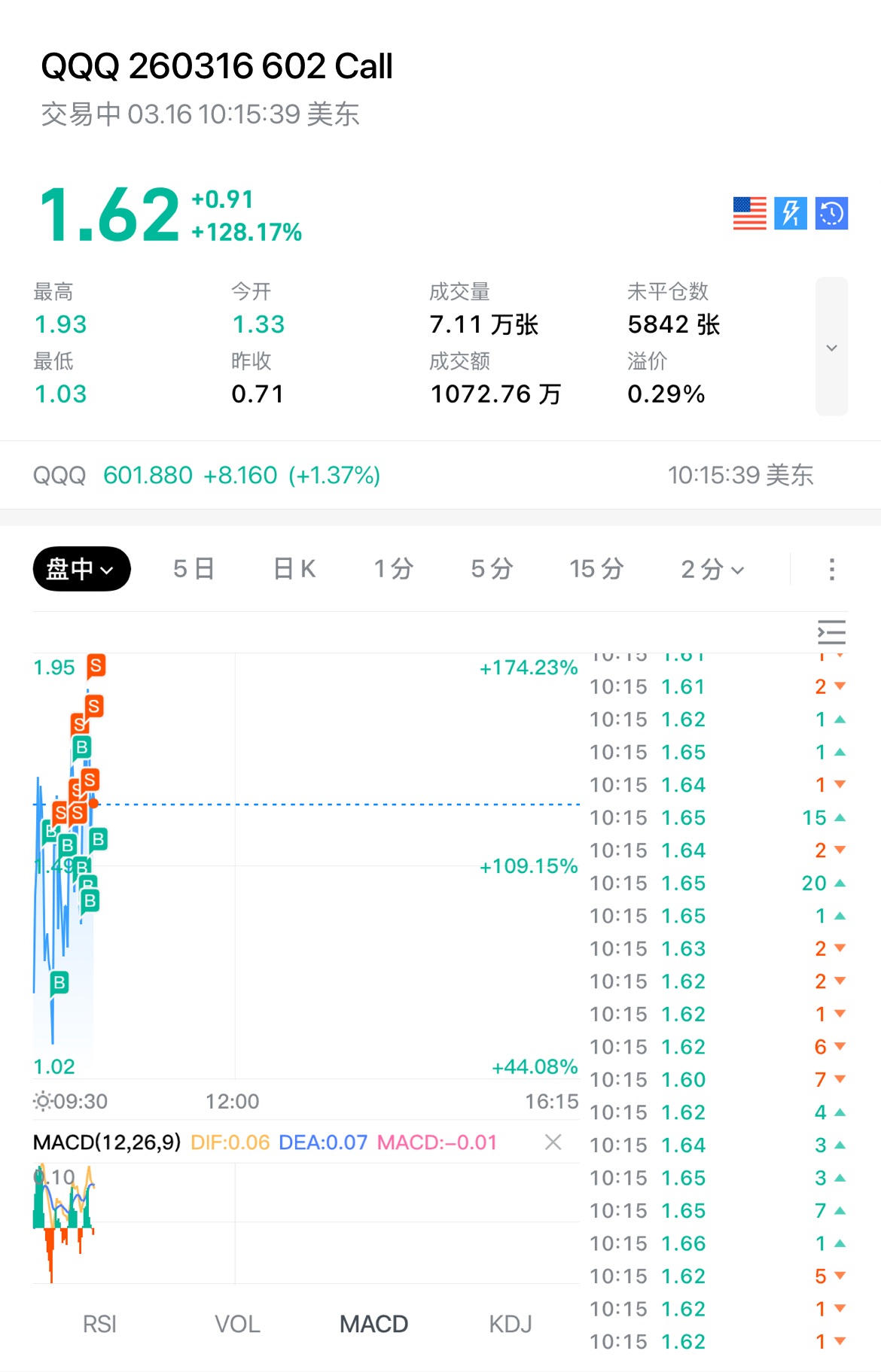Tap the US flag market icon
The image size is (881, 1372).
point(749,214)
